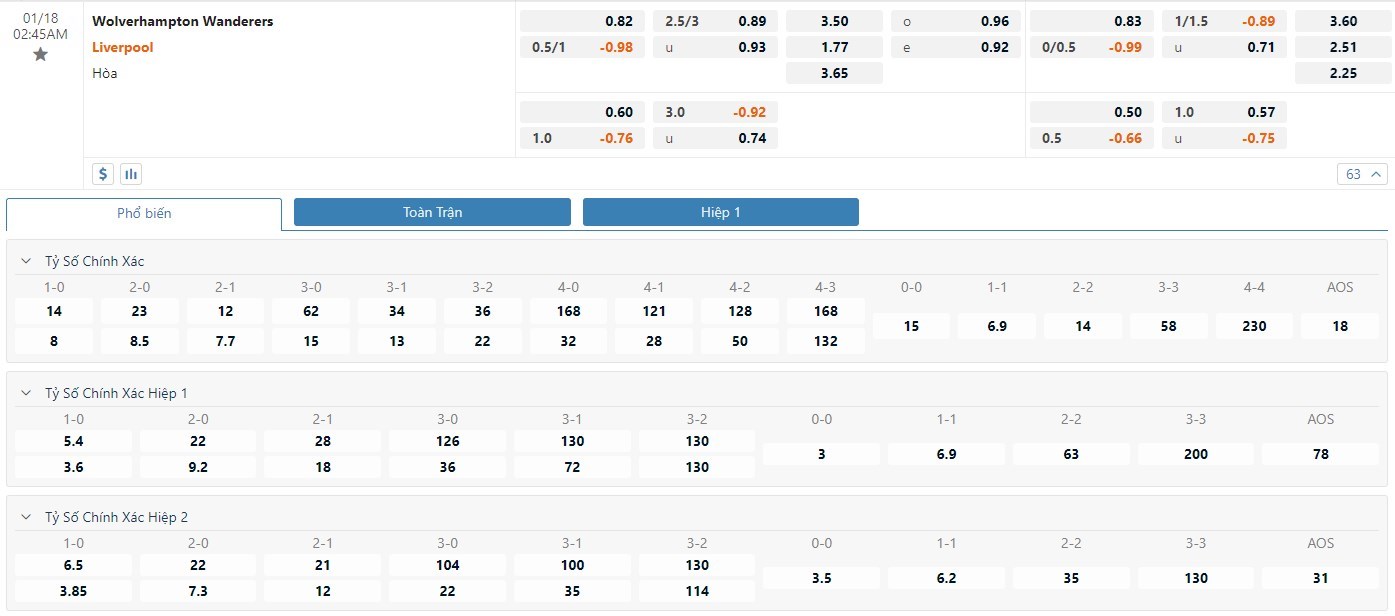Select the 4-4 score odds of 230
The image size is (1395, 616).
pos(1254,326)
